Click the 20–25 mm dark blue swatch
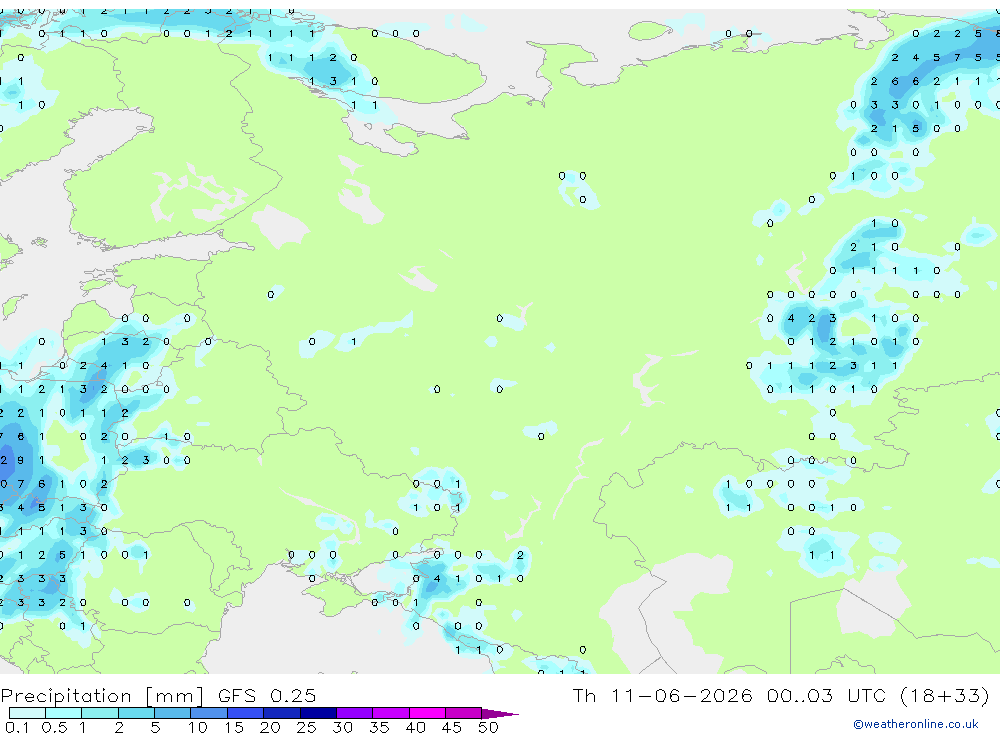This screenshot has width=1000, height=733. [282, 713]
